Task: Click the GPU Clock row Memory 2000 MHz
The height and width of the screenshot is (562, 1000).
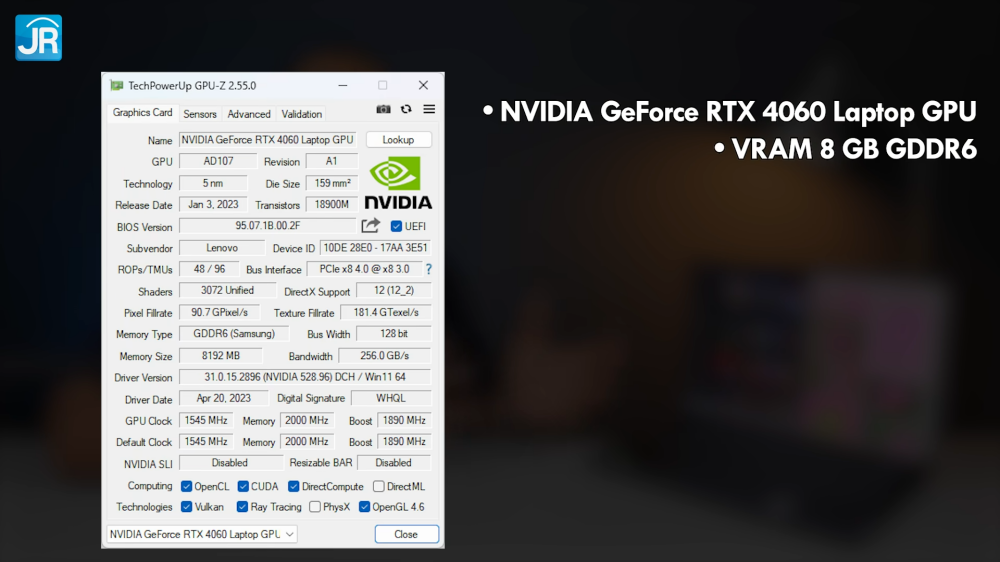Action: (x=307, y=420)
